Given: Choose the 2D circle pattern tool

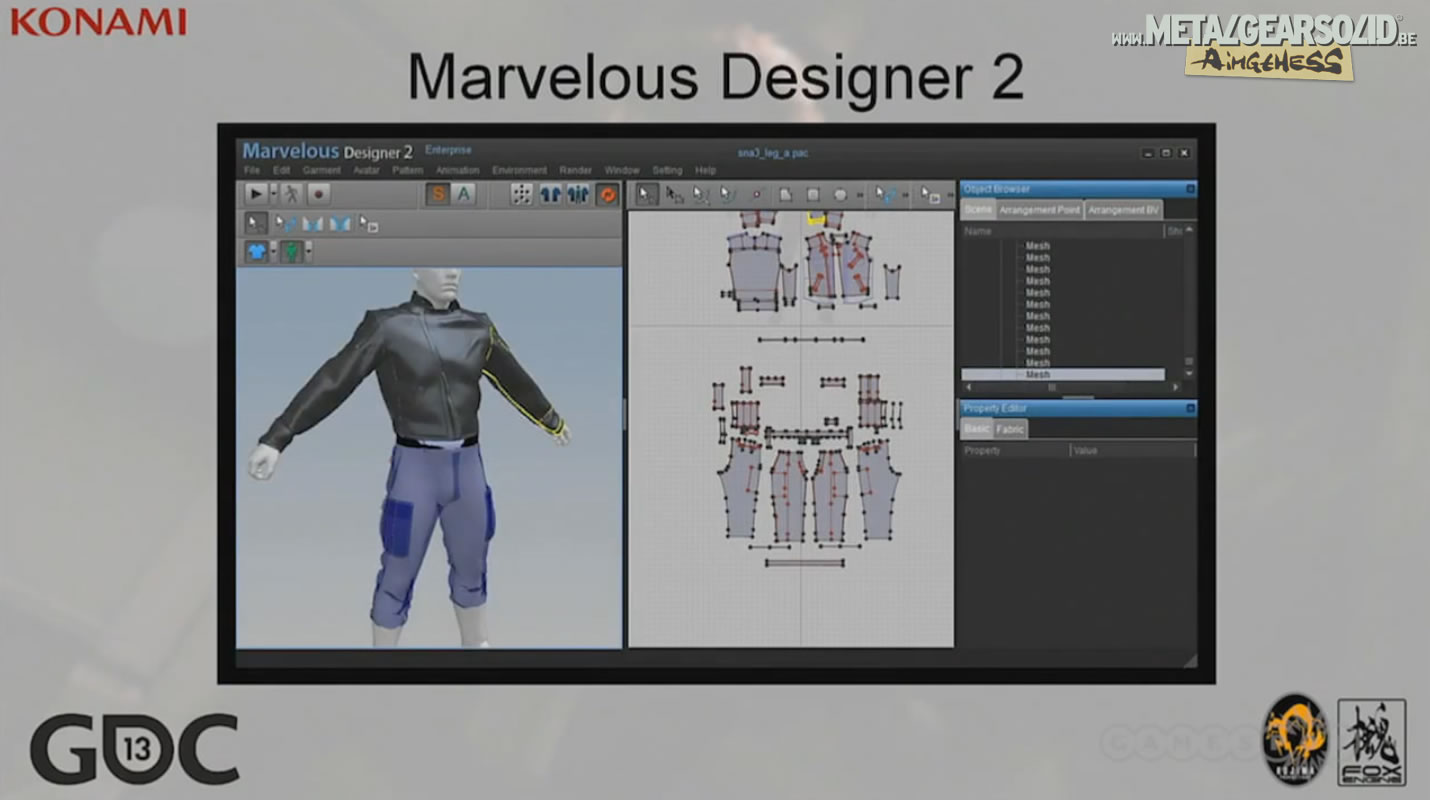Looking at the screenshot, I should click(x=841, y=195).
